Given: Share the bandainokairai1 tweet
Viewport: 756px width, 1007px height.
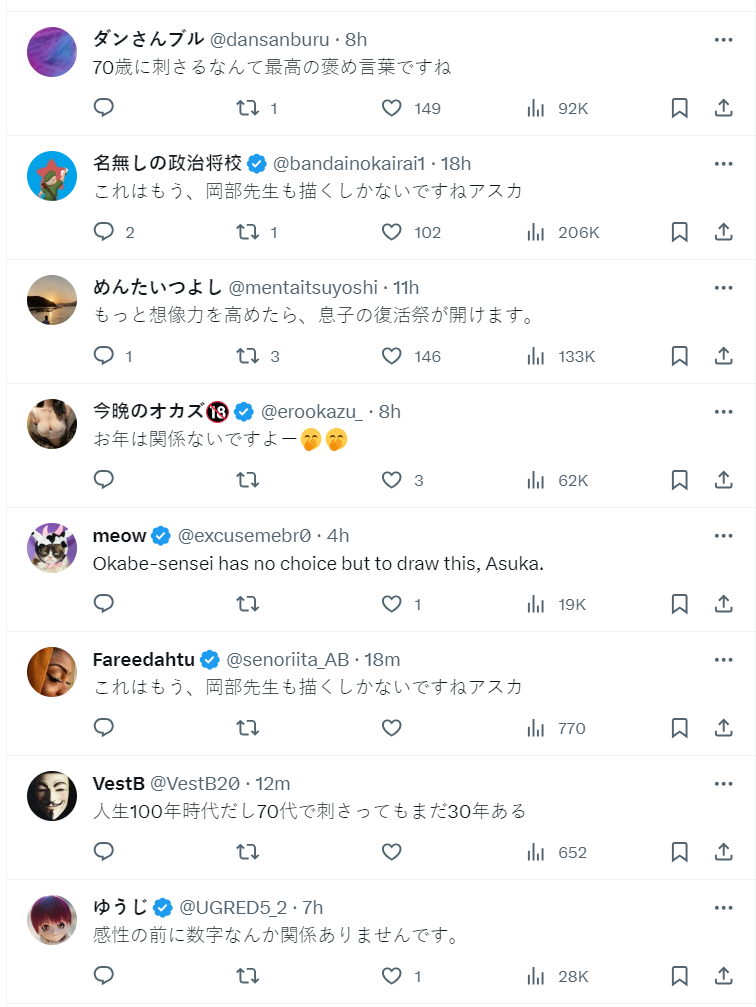Looking at the screenshot, I should point(724,232).
